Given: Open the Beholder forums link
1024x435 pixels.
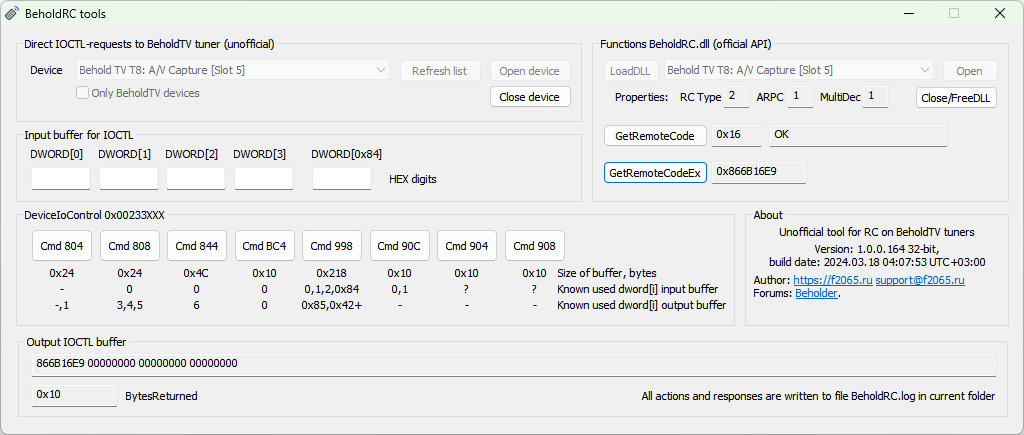Looking at the screenshot, I should coord(816,294).
